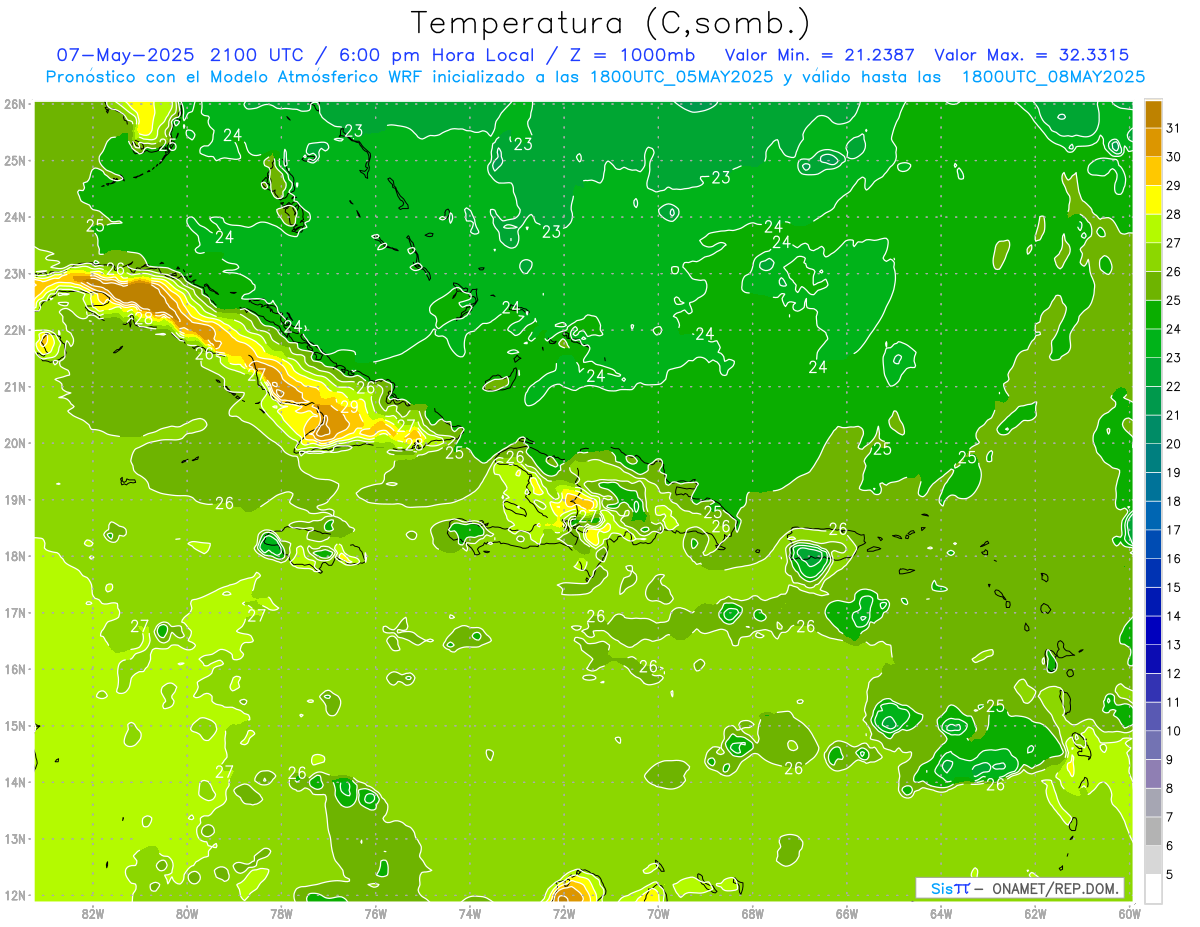Click the legend swatch between 21 and 22
Screen dimensions: 1200x927
pos(1153,400)
